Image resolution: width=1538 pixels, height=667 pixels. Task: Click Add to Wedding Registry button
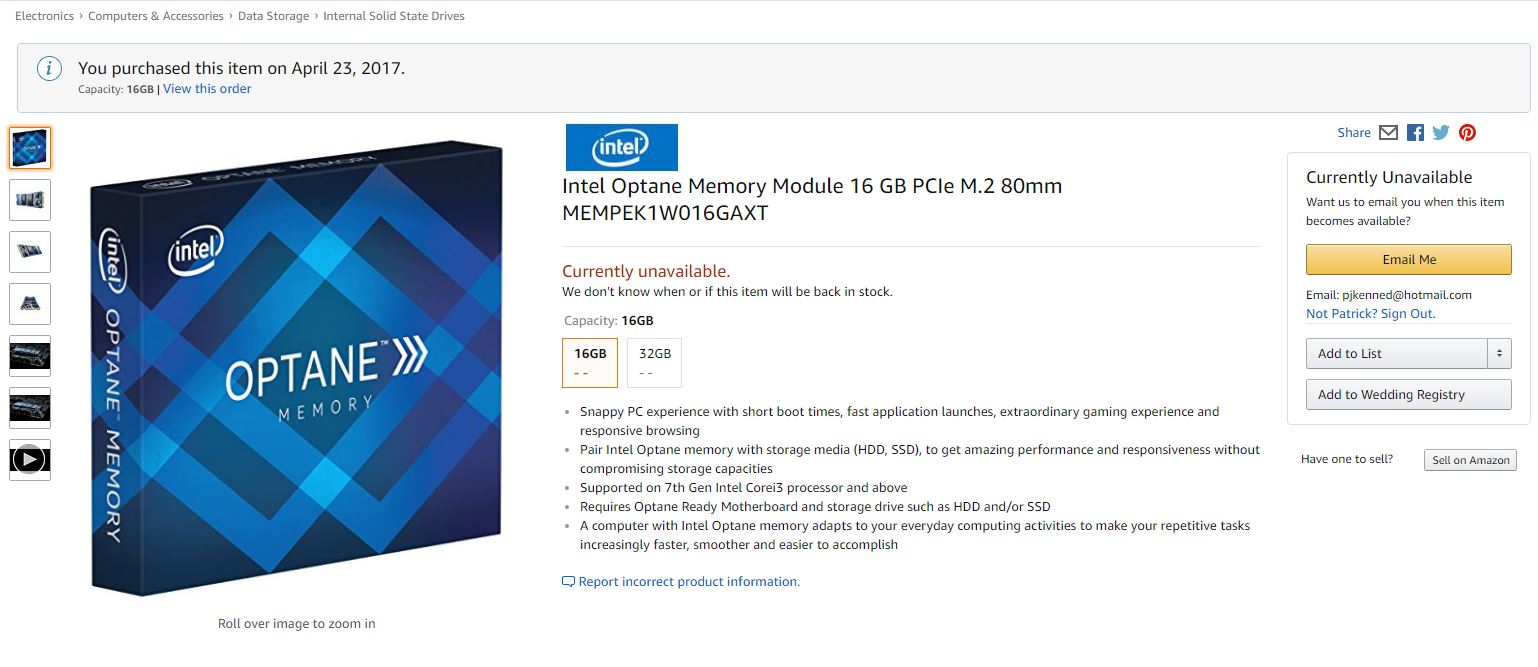tap(1408, 394)
